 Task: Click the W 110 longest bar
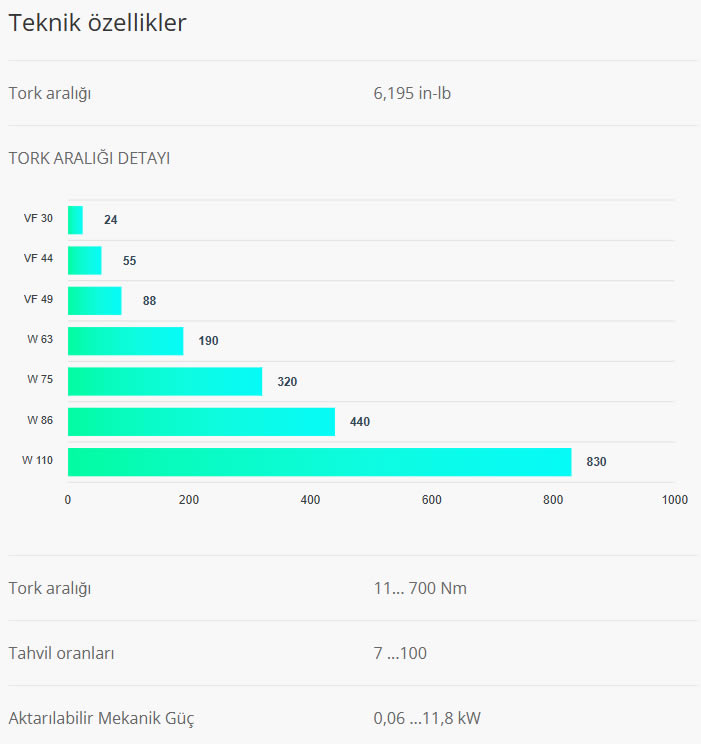tap(319, 462)
